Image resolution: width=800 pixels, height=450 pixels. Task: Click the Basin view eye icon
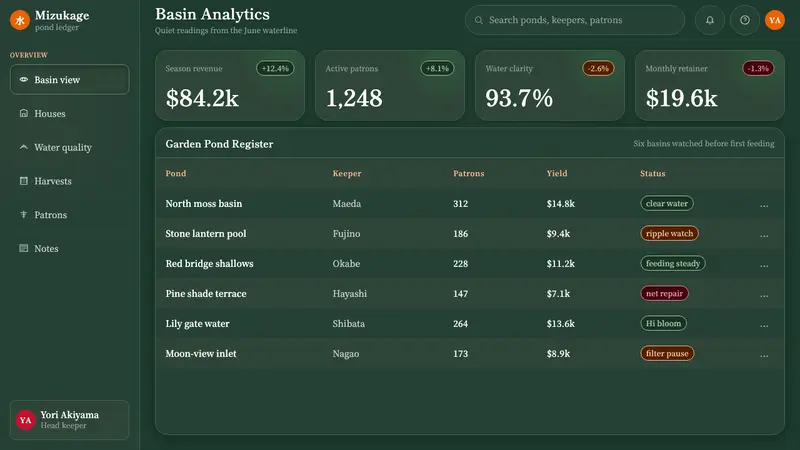point(23,80)
